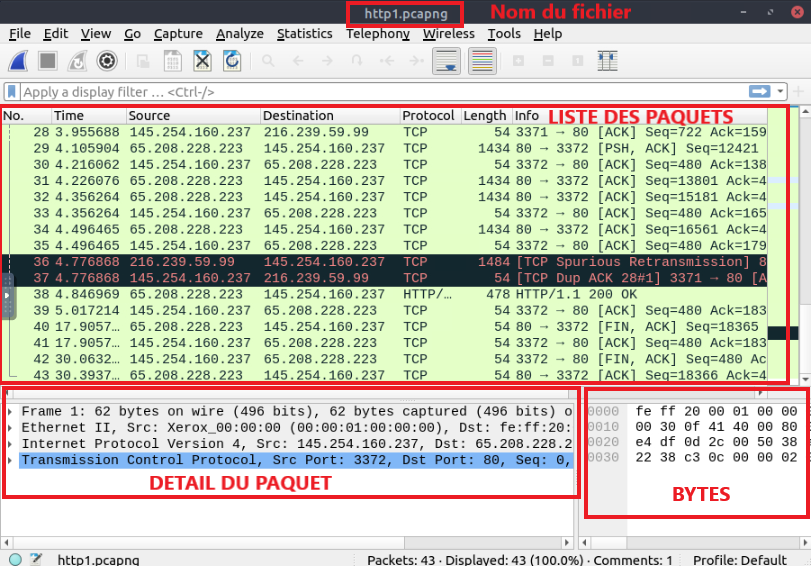Open the Telephony menu
The width and height of the screenshot is (811, 566).
378,34
